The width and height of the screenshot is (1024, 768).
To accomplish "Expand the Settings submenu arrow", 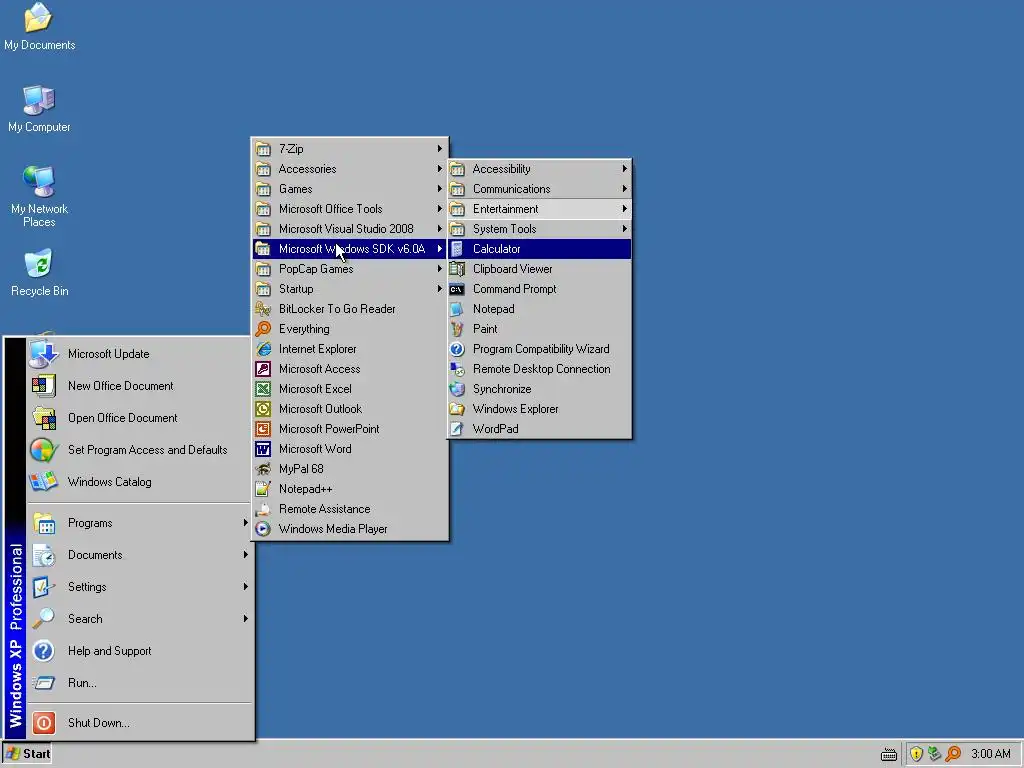I will [246, 586].
